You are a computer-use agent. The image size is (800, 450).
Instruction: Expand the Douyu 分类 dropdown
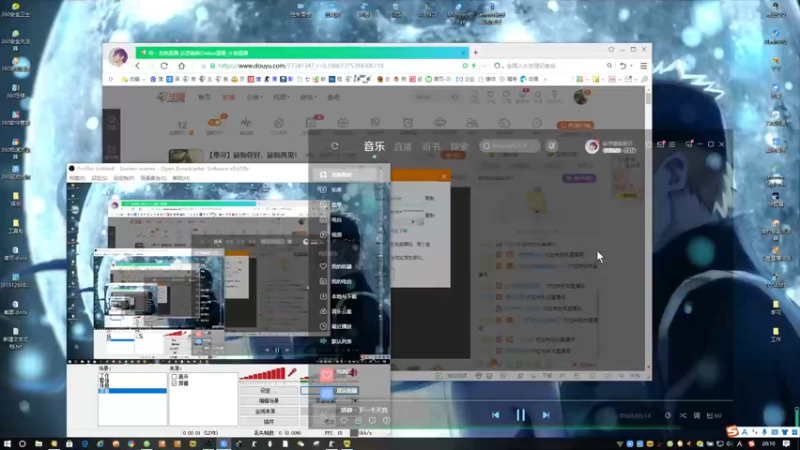pyautogui.click(x=254, y=97)
